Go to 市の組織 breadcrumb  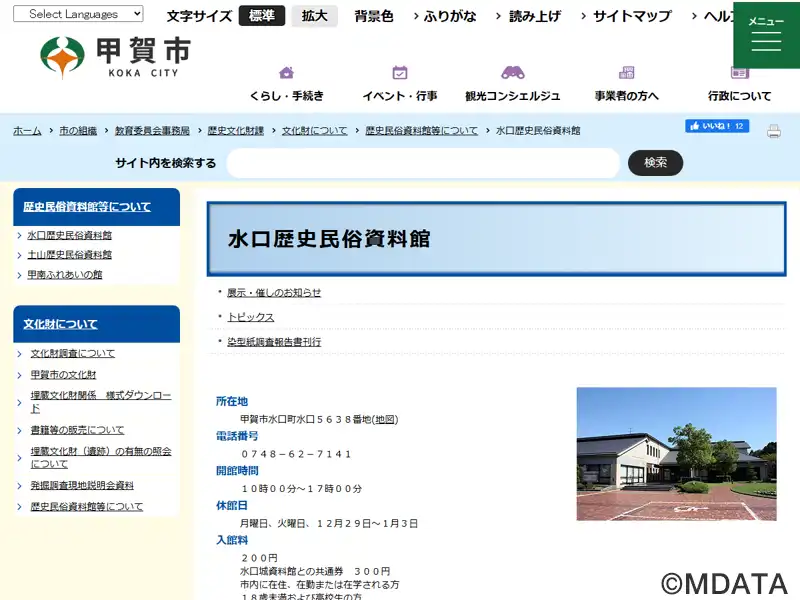[78, 131]
